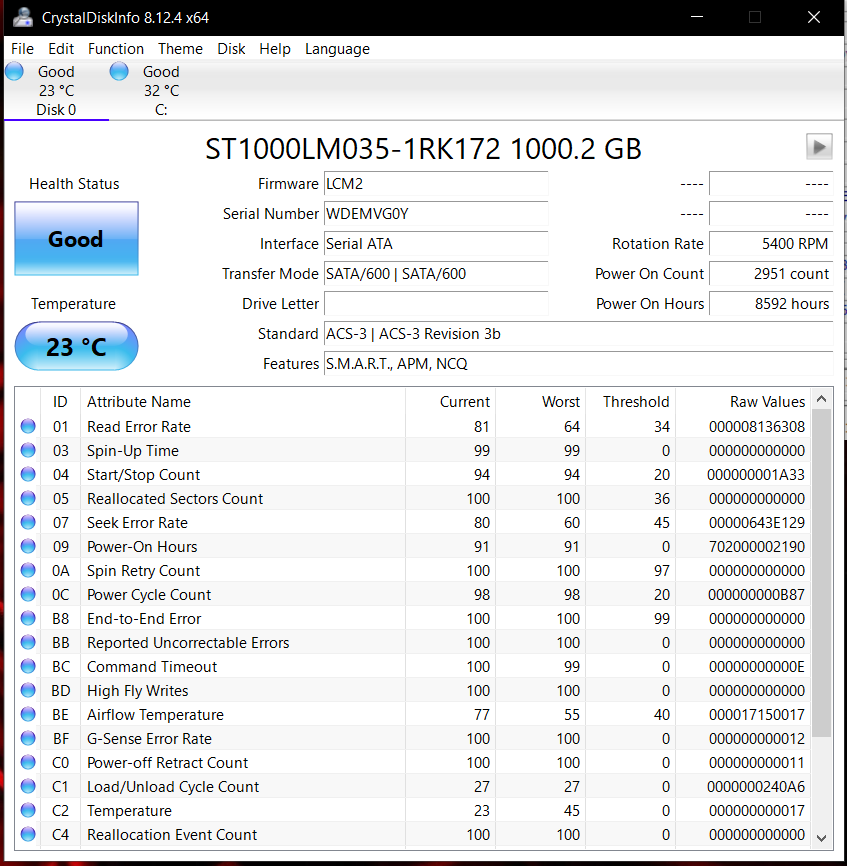Click the Serial Number field
The width and height of the screenshot is (847, 866).
(435, 214)
